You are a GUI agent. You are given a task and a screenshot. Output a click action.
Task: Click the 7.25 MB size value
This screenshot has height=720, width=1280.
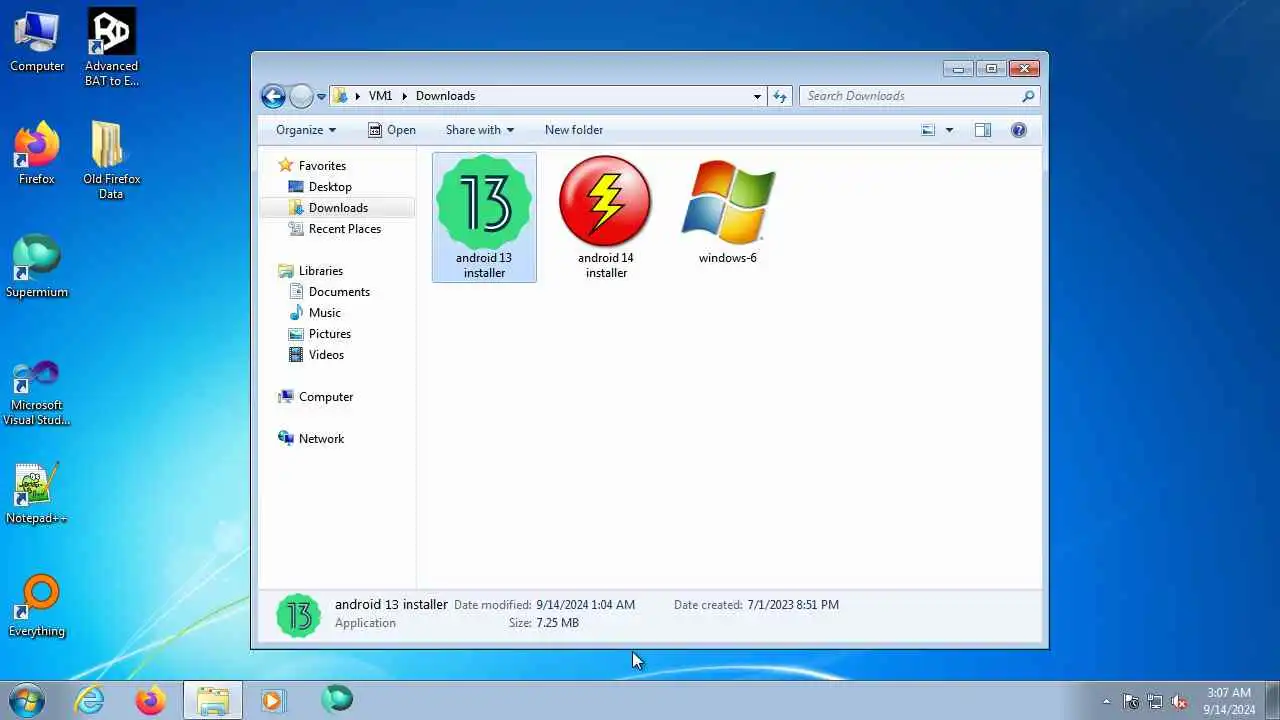coord(557,623)
